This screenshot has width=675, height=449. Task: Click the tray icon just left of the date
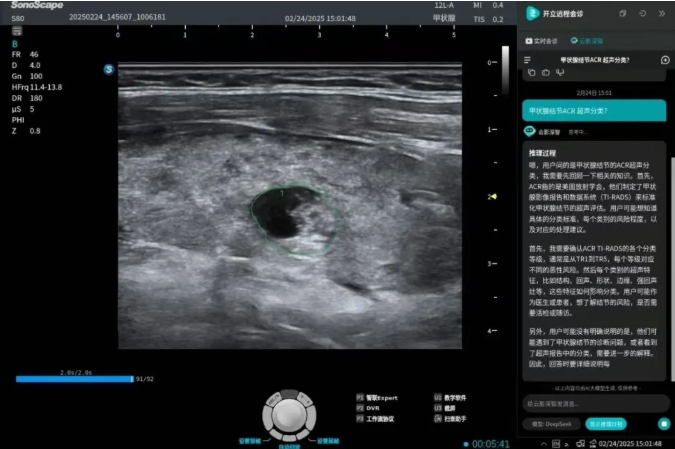[x=592, y=443]
